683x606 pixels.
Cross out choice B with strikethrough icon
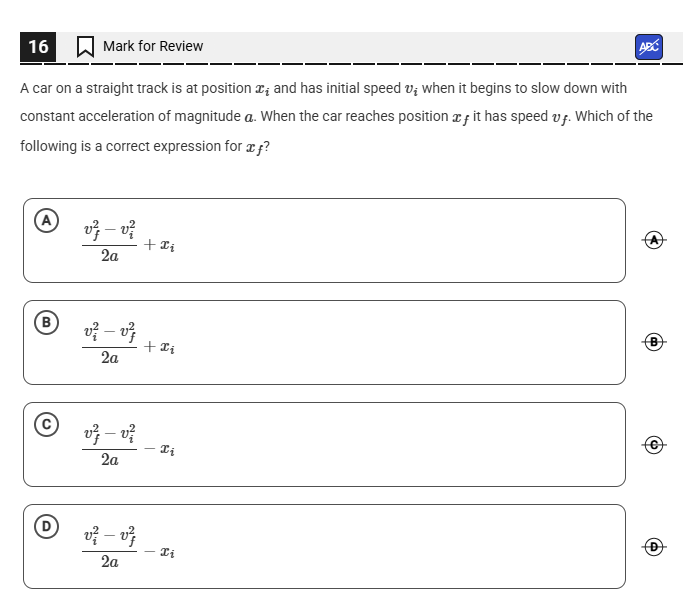click(654, 342)
